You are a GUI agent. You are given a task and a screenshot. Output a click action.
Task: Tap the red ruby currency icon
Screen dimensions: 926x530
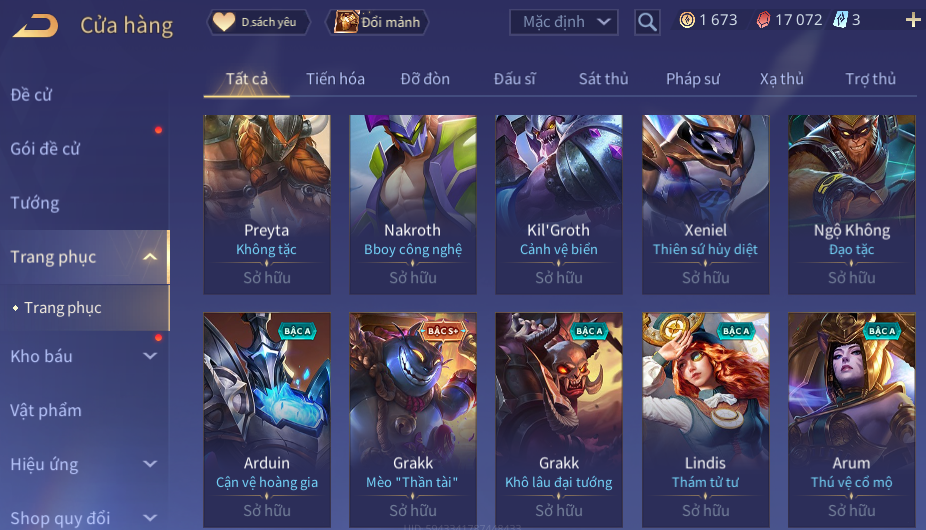(x=764, y=21)
